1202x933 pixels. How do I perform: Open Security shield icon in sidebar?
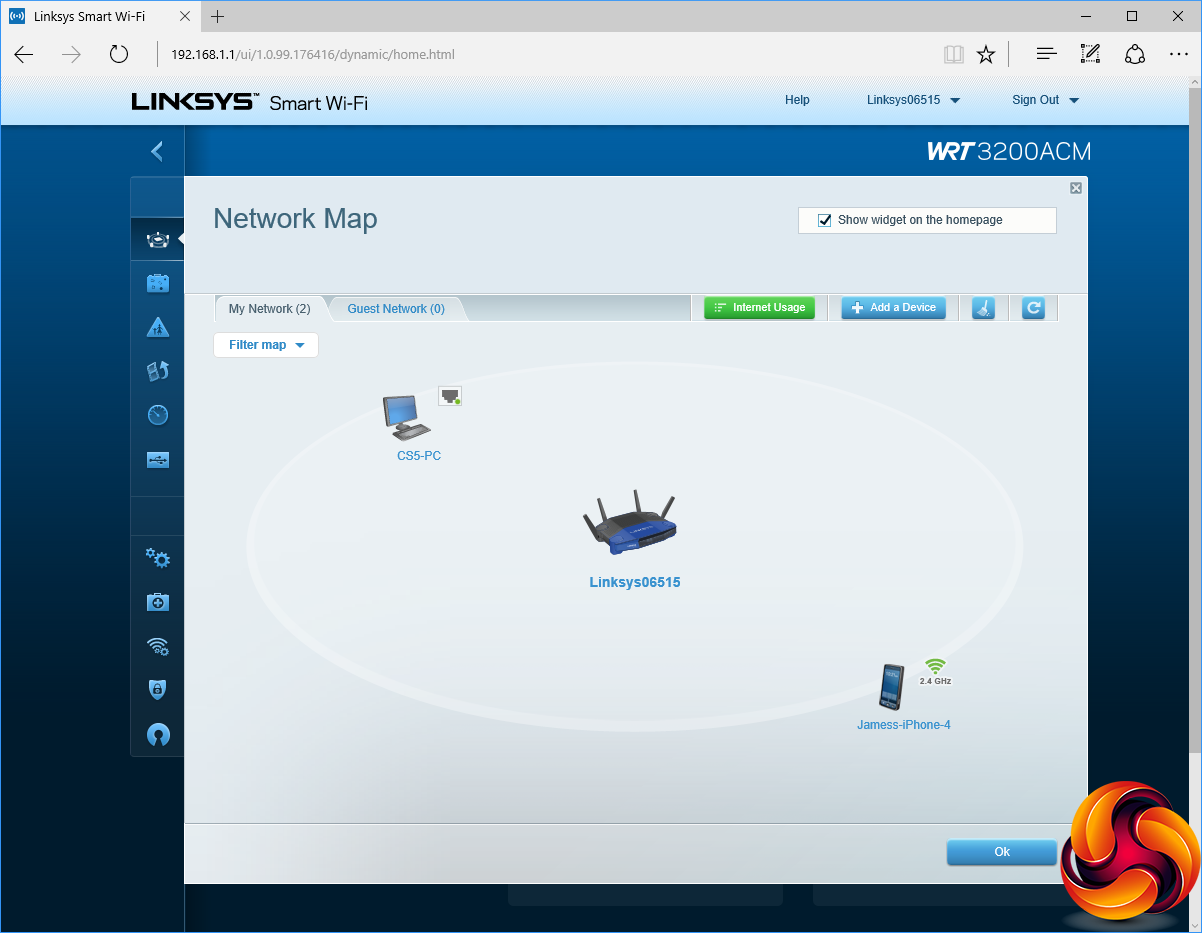click(x=158, y=690)
